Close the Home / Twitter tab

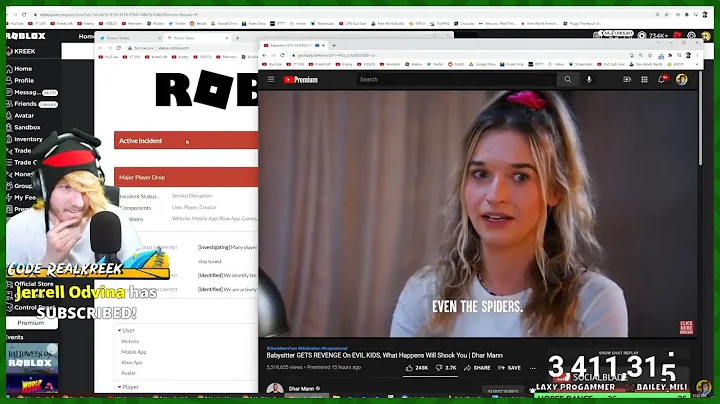159,38
